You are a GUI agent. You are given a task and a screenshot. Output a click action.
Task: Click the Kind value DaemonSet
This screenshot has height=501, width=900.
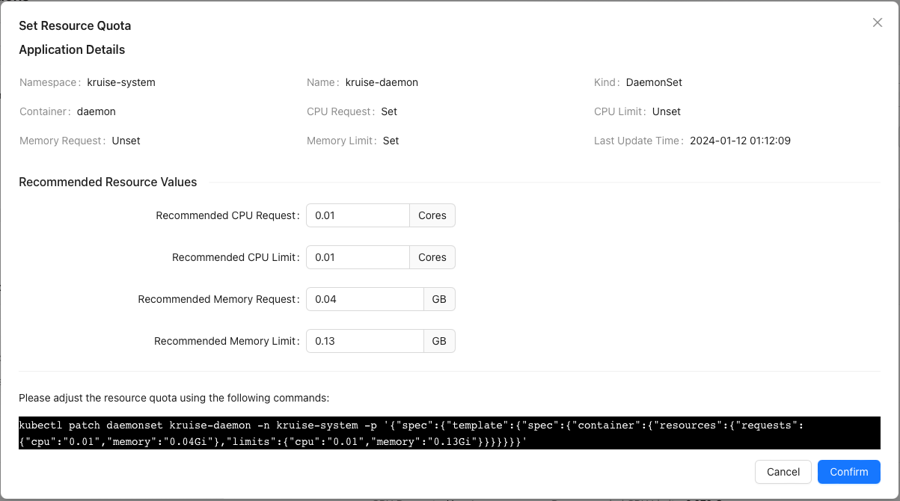click(654, 82)
